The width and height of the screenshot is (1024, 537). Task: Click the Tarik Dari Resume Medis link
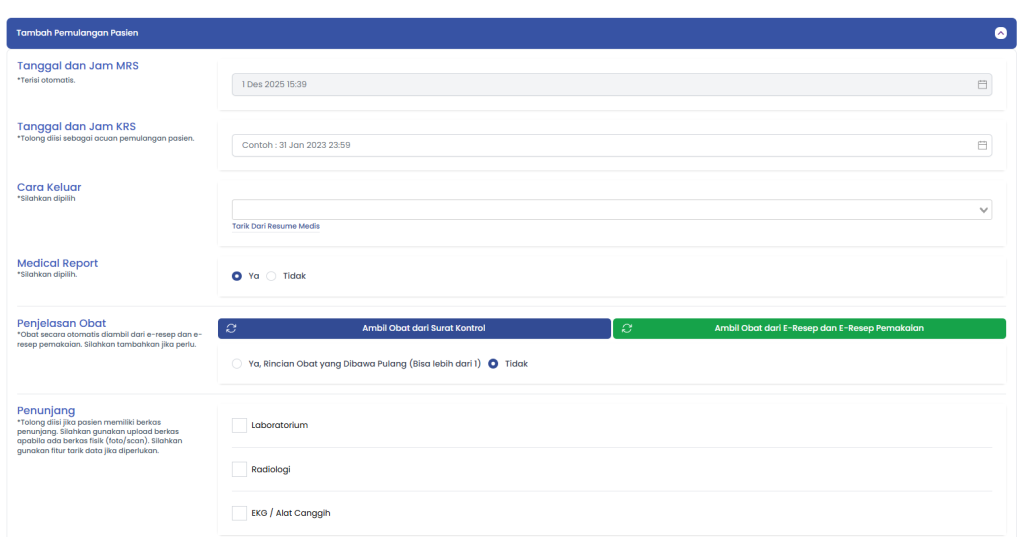point(276,226)
